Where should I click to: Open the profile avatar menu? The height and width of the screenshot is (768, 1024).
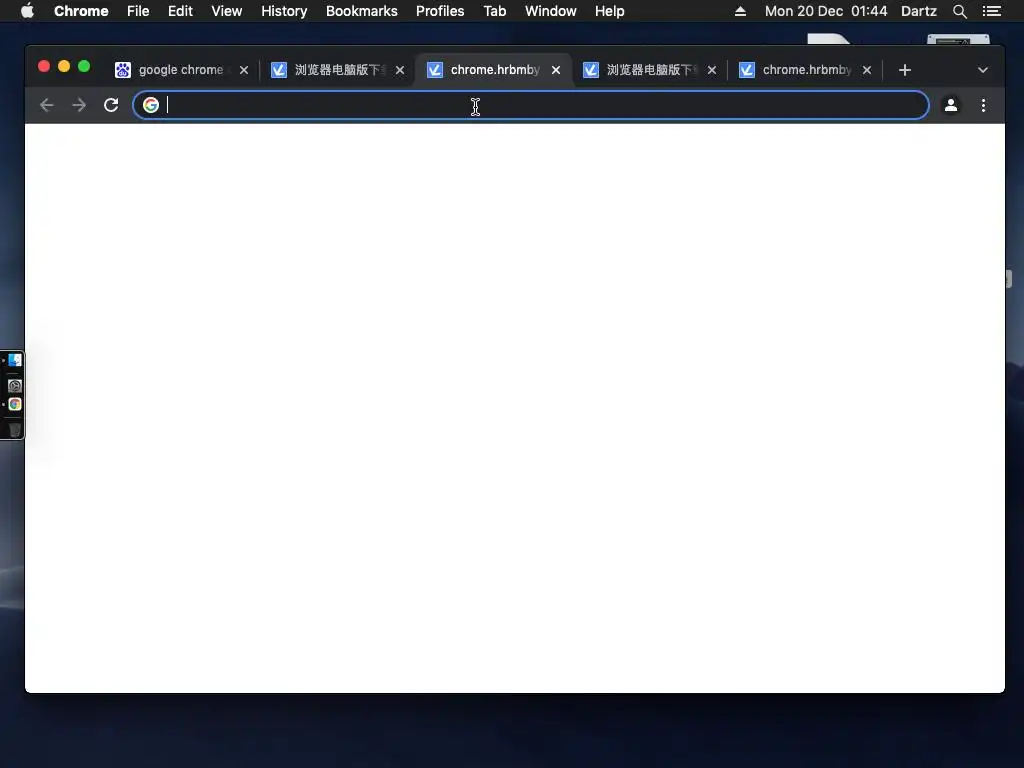pos(951,105)
